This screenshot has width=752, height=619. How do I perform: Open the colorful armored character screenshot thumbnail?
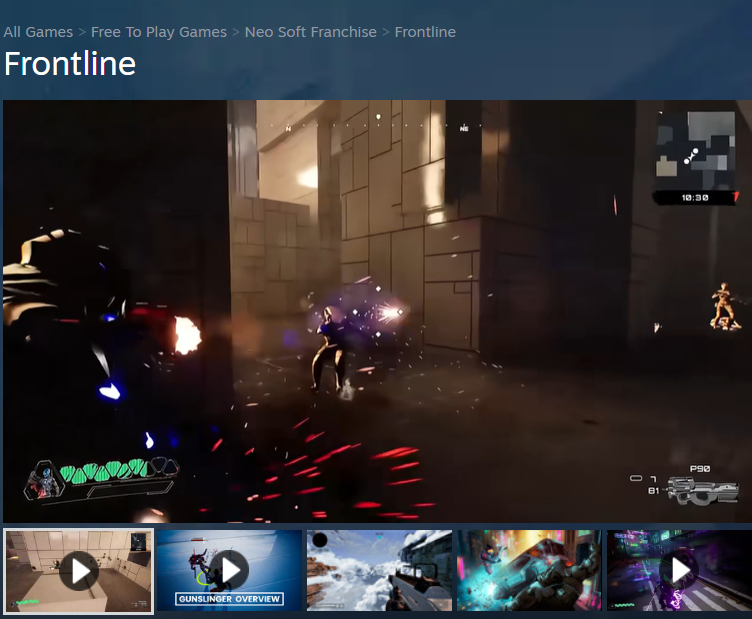coord(529,570)
